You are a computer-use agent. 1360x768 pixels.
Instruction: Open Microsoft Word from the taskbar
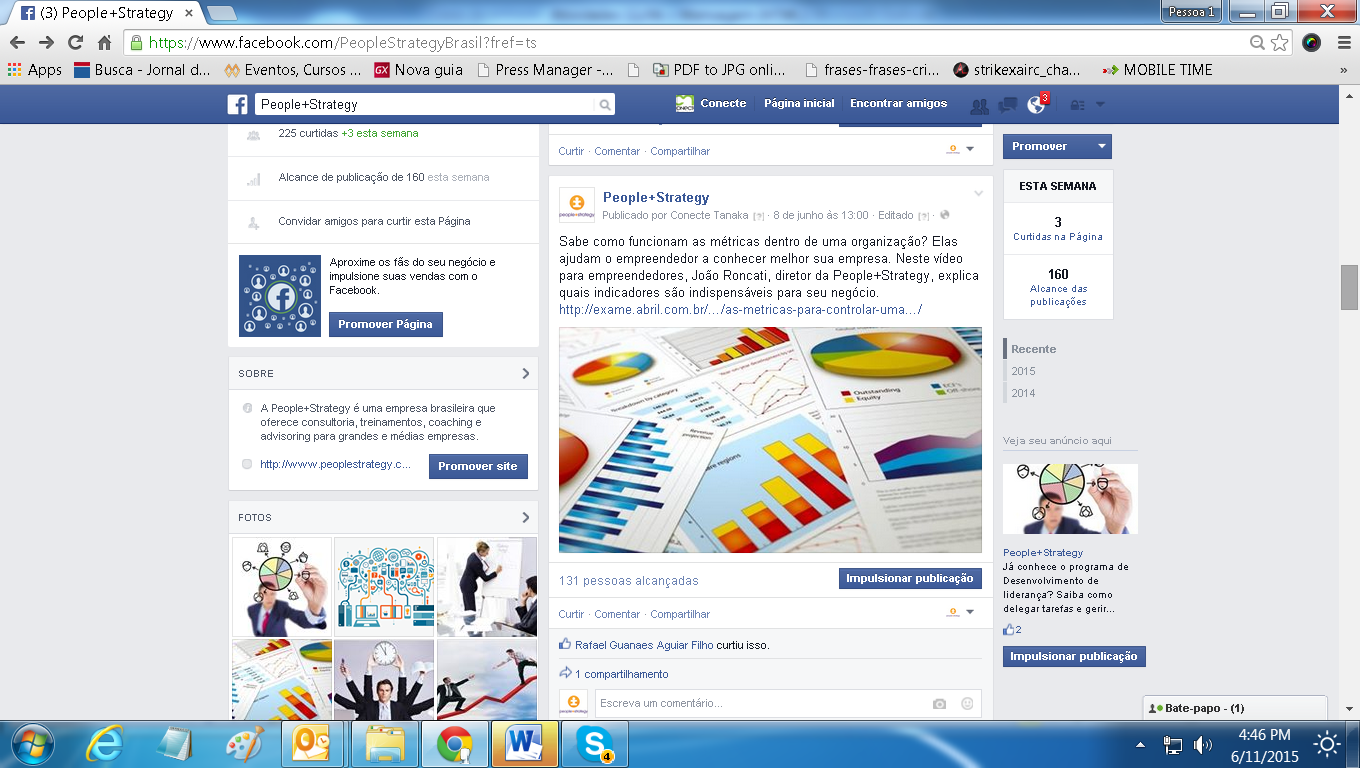[524, 744]
